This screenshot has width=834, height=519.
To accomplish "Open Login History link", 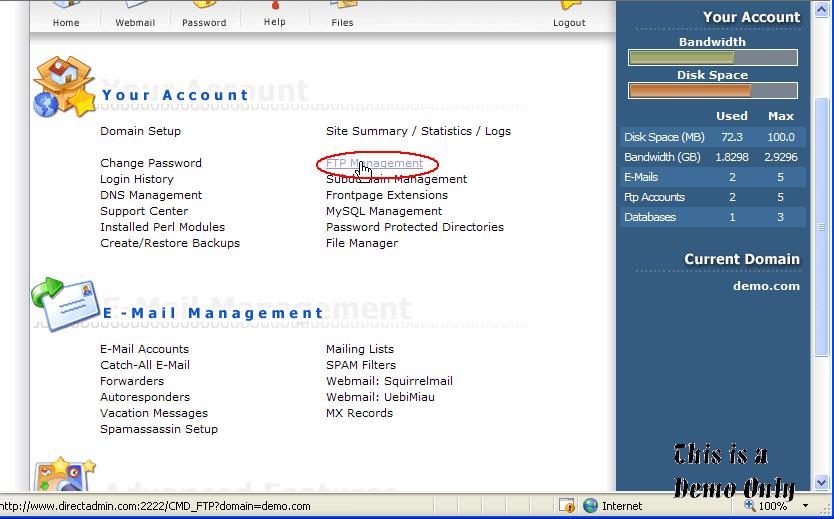I will (137, 179).
